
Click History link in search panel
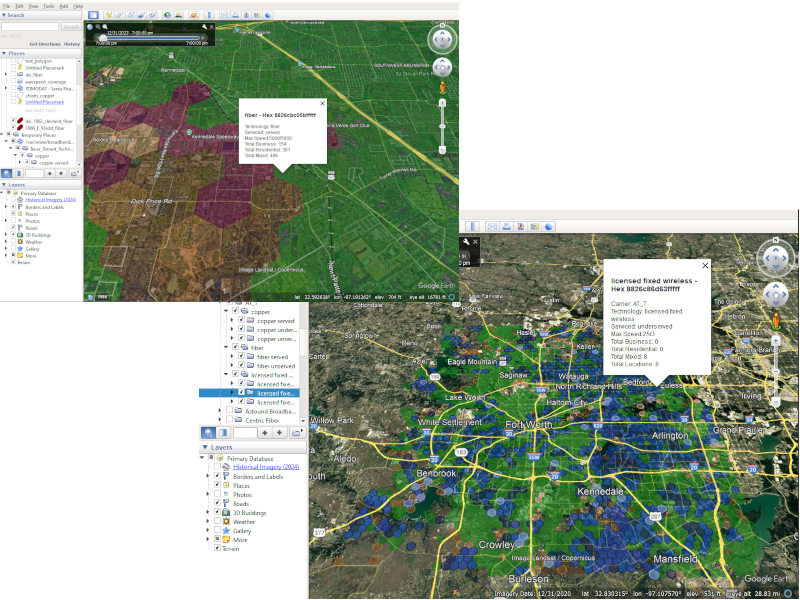[72, 44]
